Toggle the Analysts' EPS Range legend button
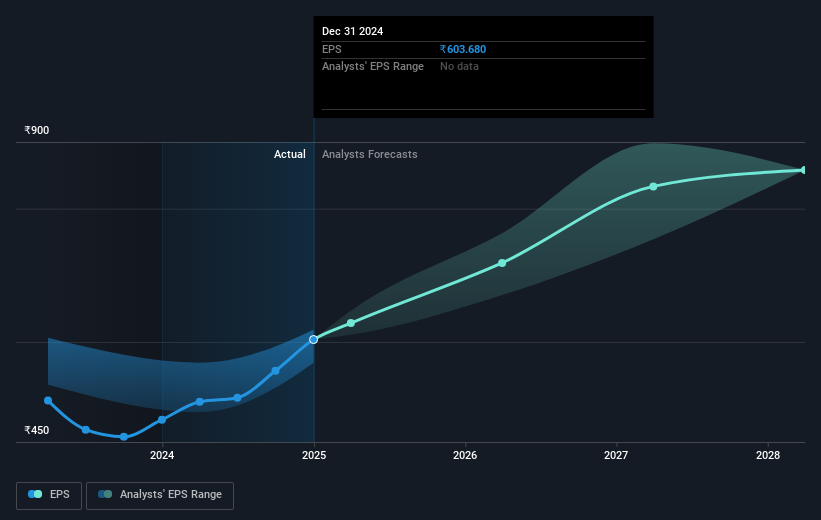The width and height of the screenshot is (821, 520). pos(160,495)
